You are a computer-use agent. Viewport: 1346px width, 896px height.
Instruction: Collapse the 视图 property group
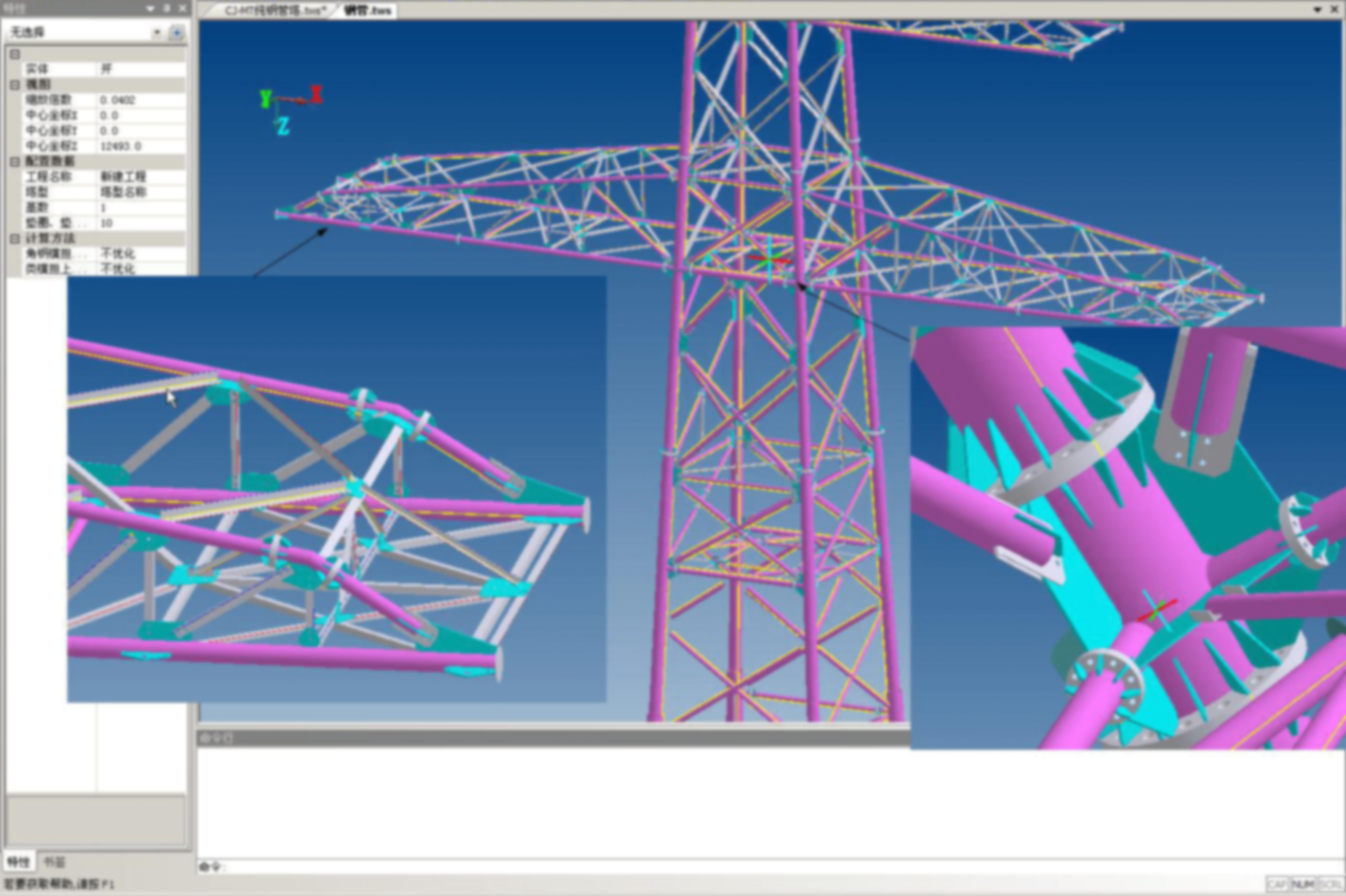[14, 85]
